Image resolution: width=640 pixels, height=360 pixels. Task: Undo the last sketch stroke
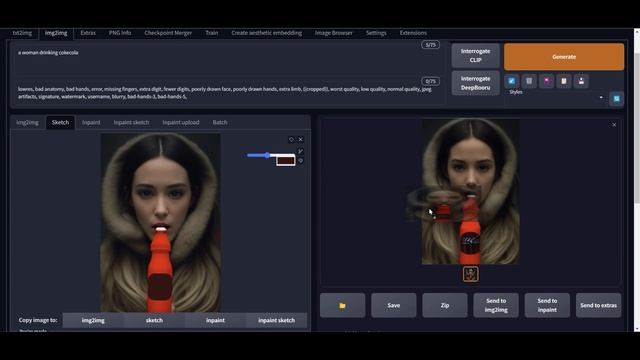click(291, 140)
